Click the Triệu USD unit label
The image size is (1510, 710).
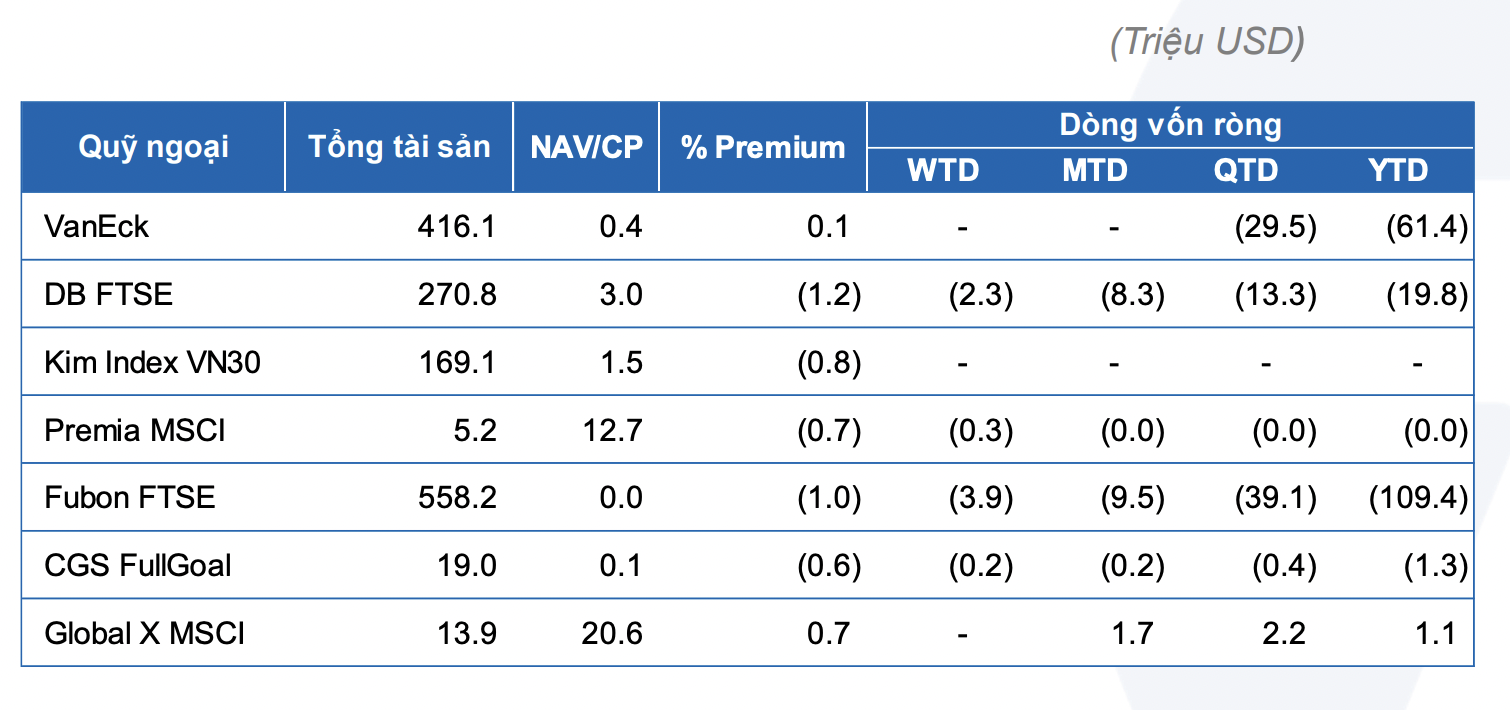(1207, 42)
